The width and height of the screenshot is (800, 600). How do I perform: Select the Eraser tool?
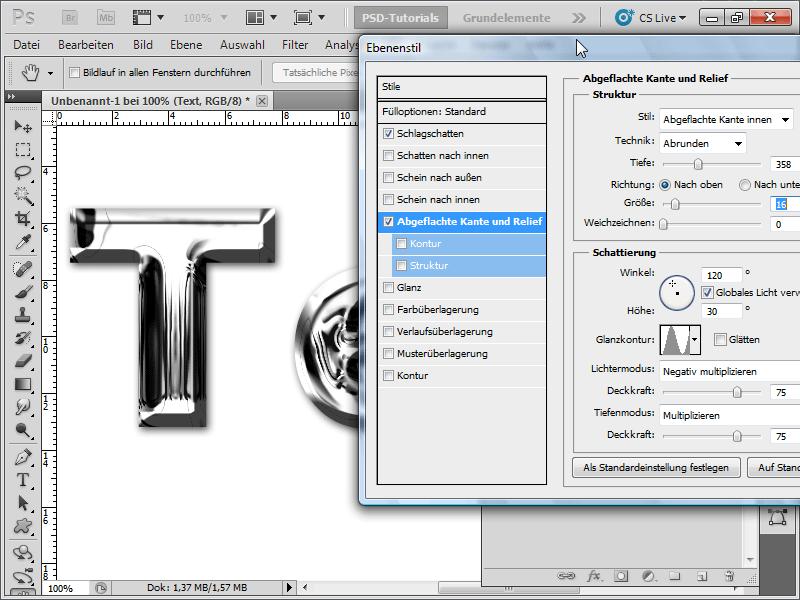(x=23, y=361)
